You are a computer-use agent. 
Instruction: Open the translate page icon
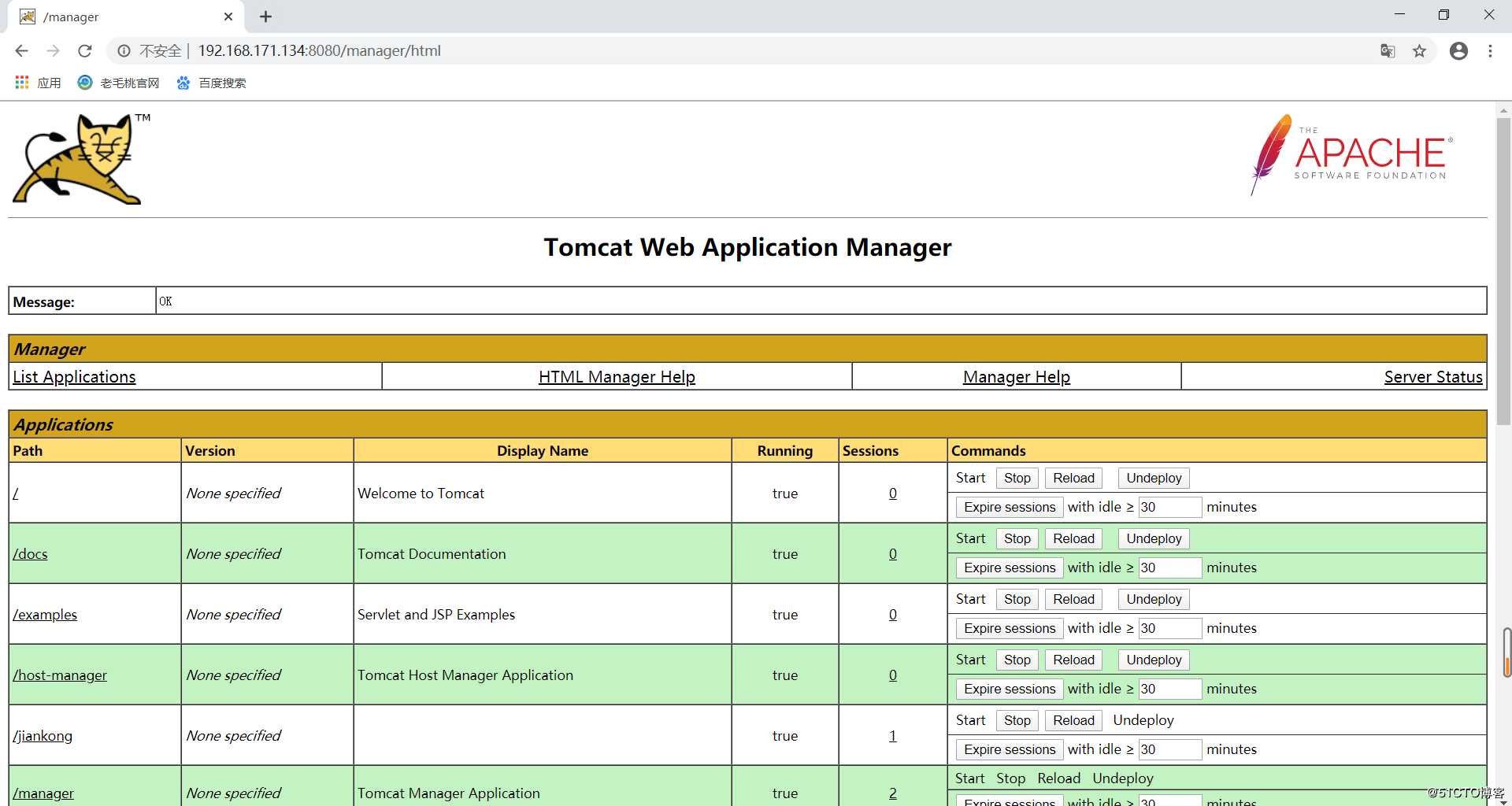[1388, 51]
